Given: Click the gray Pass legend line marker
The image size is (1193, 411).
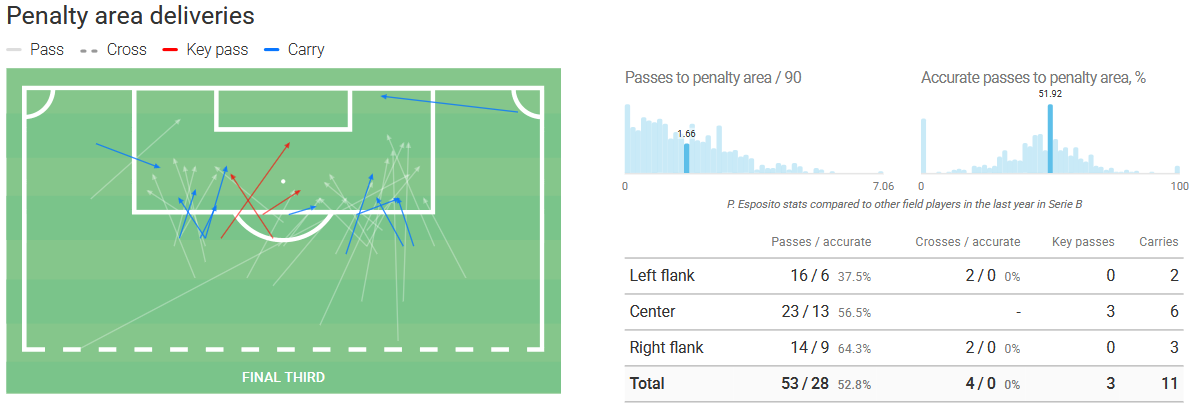Looking at the screenshot, I should point(14,49).
